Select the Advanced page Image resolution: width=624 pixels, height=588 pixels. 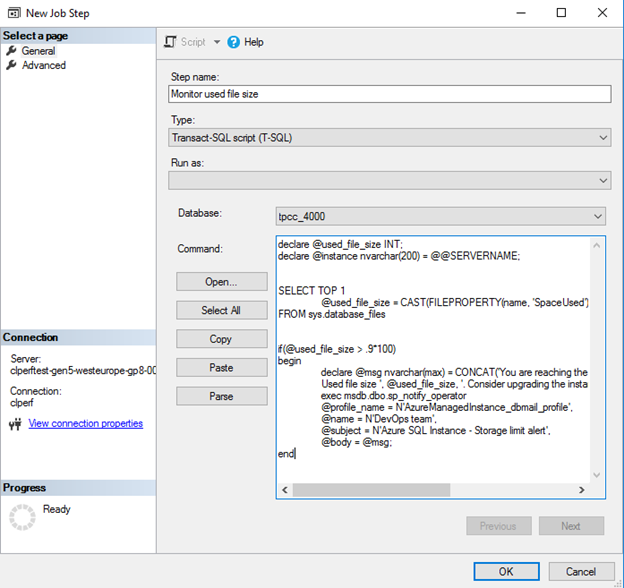[x=44, y=65]
